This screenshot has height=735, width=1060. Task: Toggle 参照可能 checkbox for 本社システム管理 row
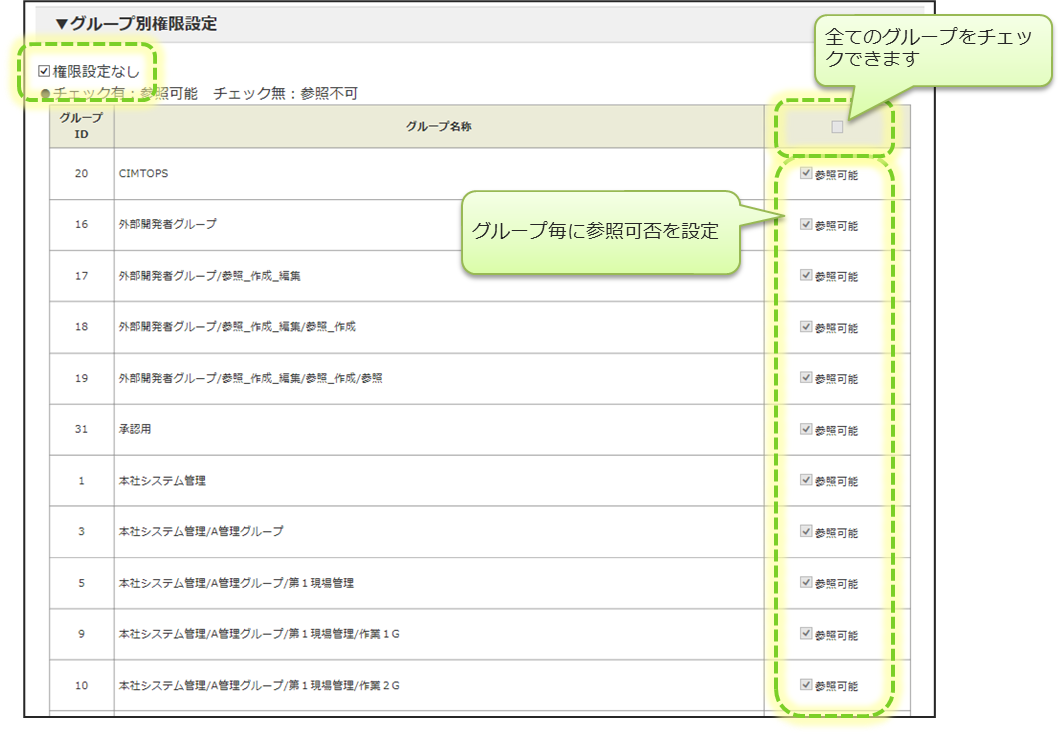point(806,480)
